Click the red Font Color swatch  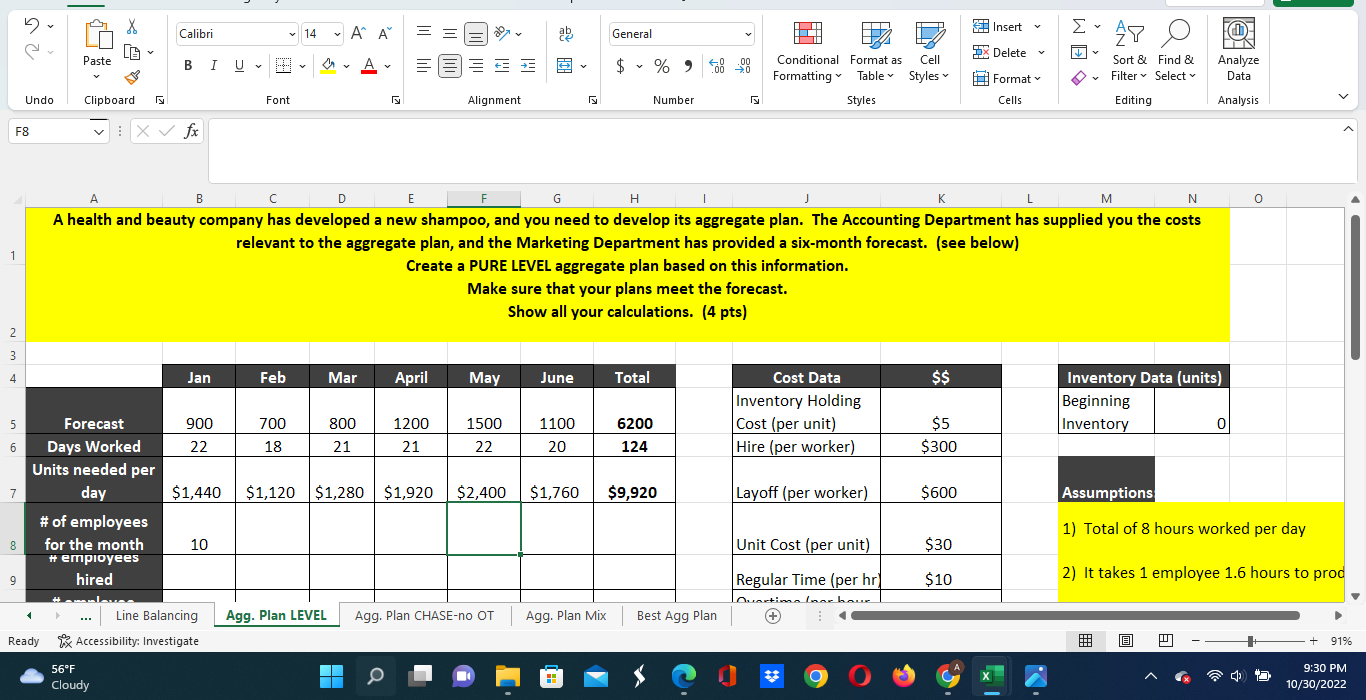pos(369,66)
